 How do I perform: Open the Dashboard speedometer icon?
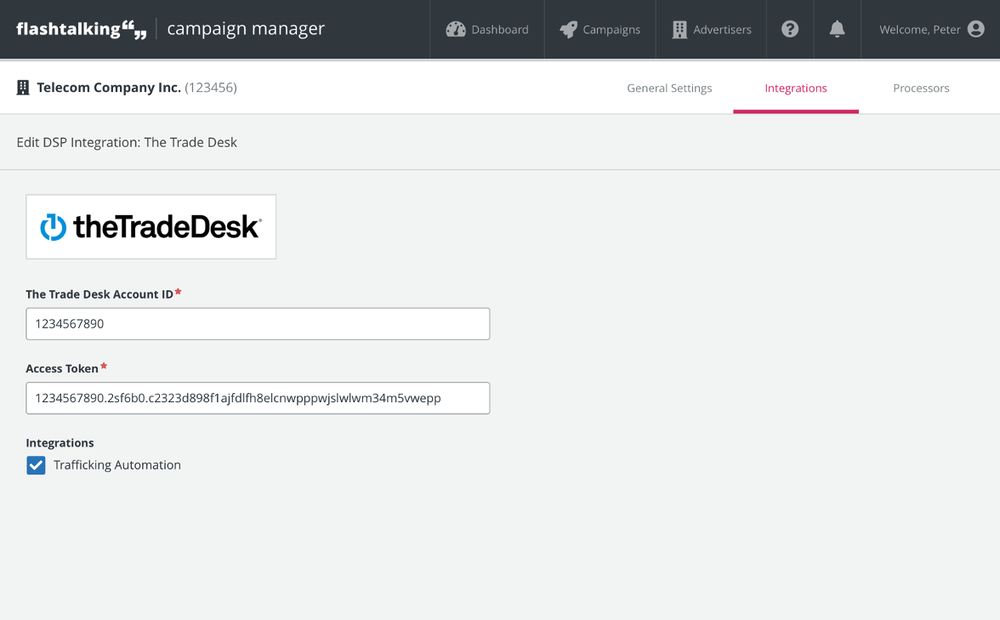tap(456, 29)
